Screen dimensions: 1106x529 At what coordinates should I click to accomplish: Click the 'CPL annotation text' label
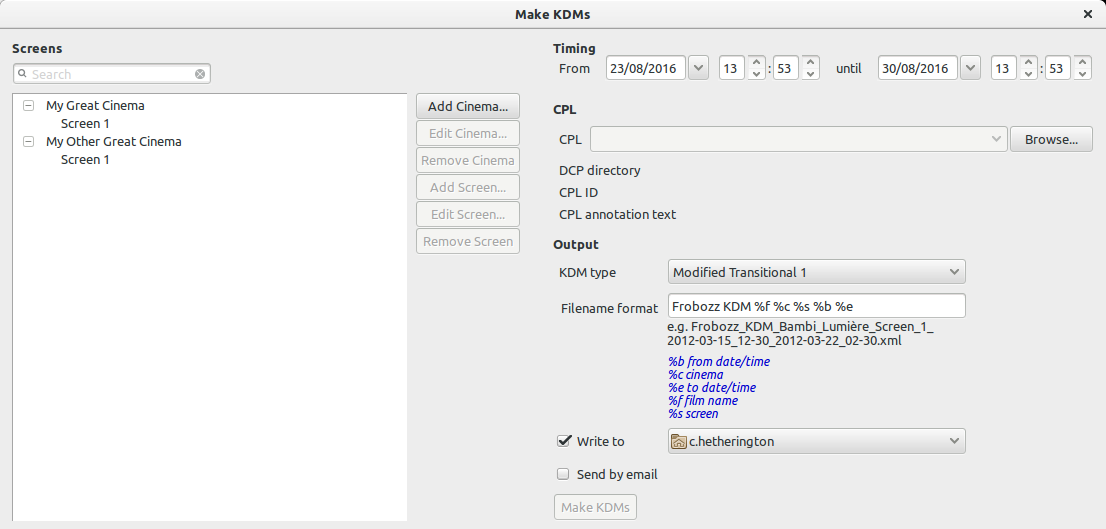pyautogui.click(x=617, y=214)
